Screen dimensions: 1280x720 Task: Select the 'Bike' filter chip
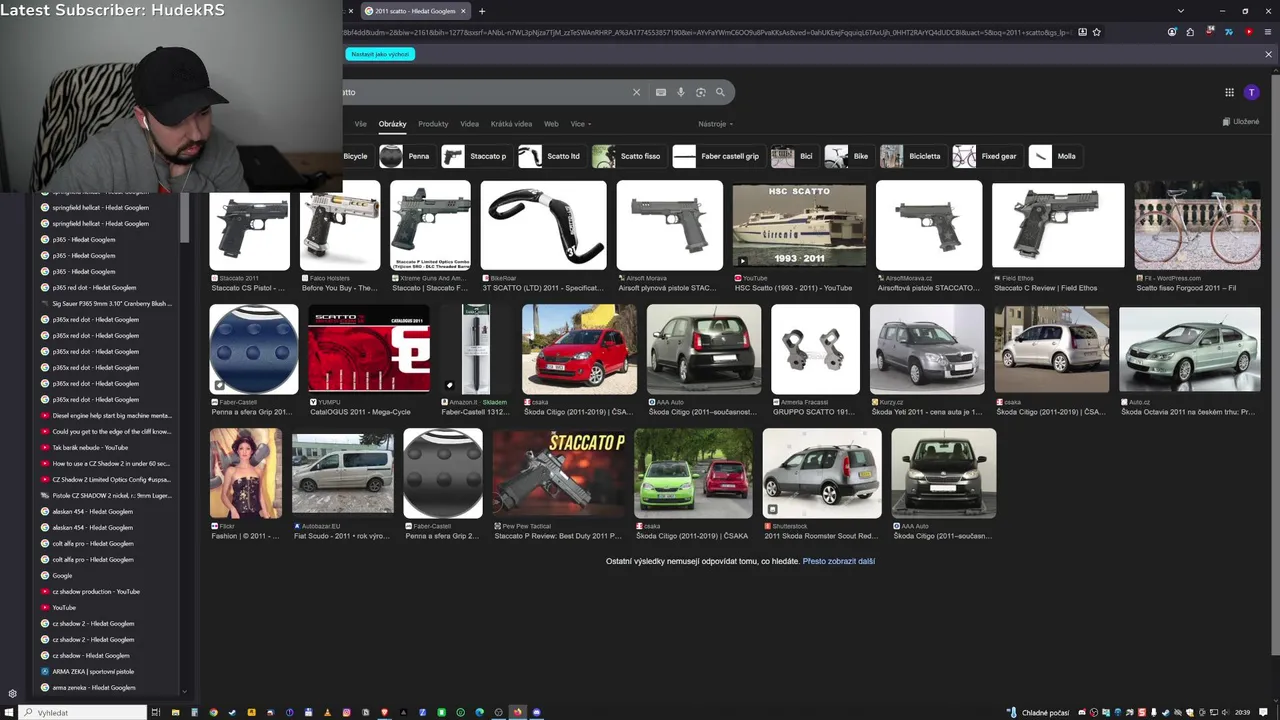848,156
